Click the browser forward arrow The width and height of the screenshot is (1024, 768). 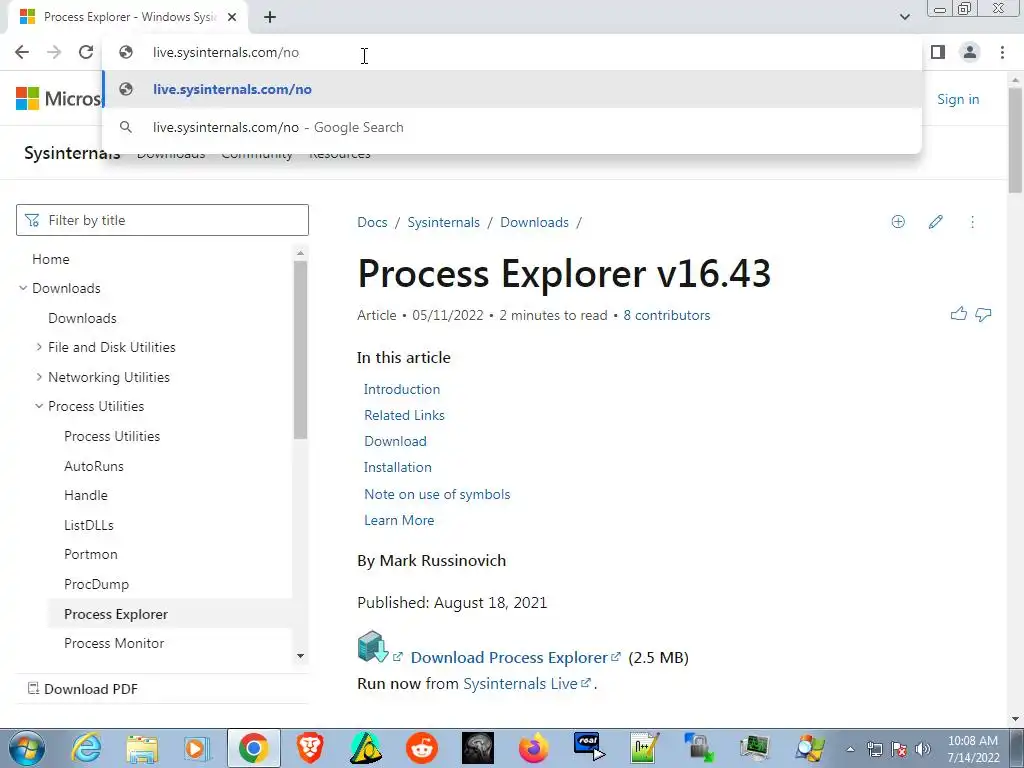[x=54, y=52]
